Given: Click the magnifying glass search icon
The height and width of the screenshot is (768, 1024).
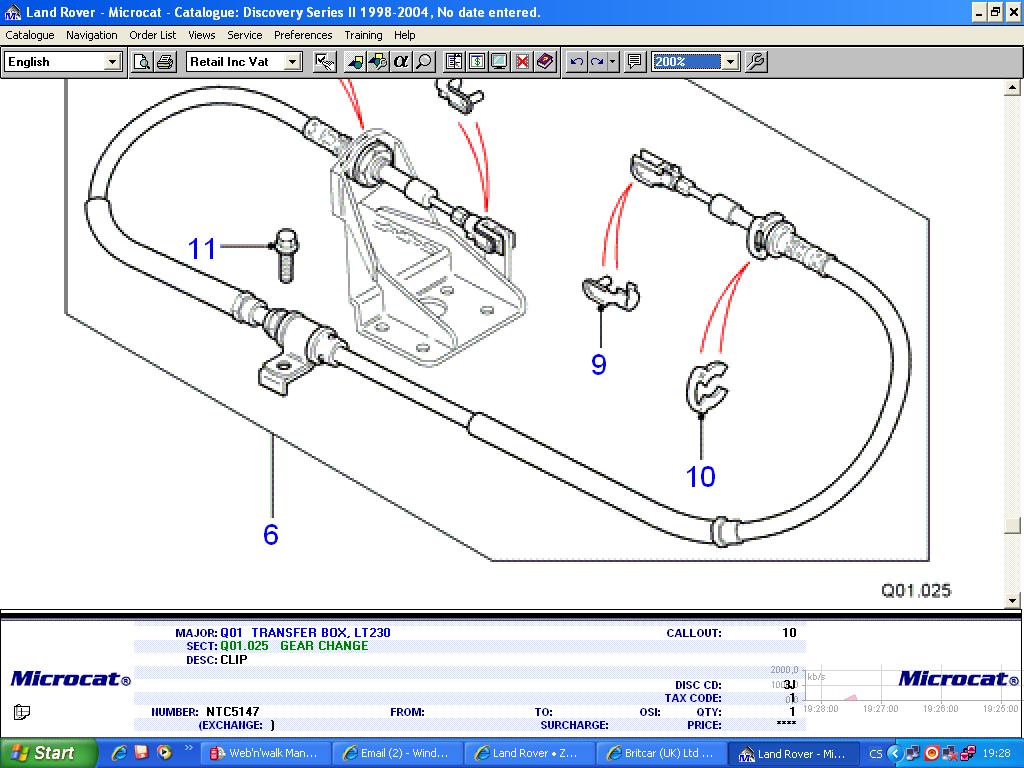Looking at the screenshot, I should point(424,62).
